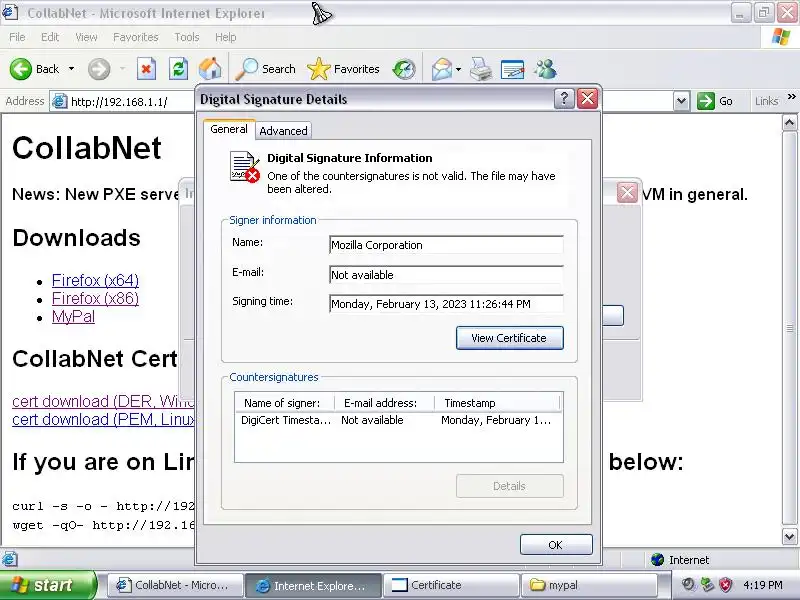This screenshot has height=600, width=800.
Task: Click the Refresh page icon
Action: pyautogui.click(x=178, y=69)
